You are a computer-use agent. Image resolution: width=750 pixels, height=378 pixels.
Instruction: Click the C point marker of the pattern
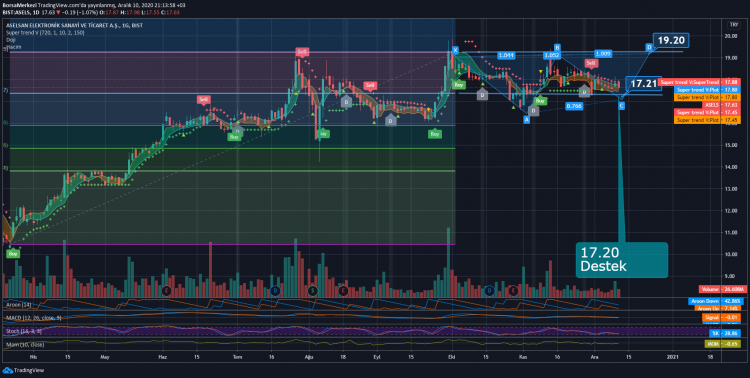click(621, 105)
